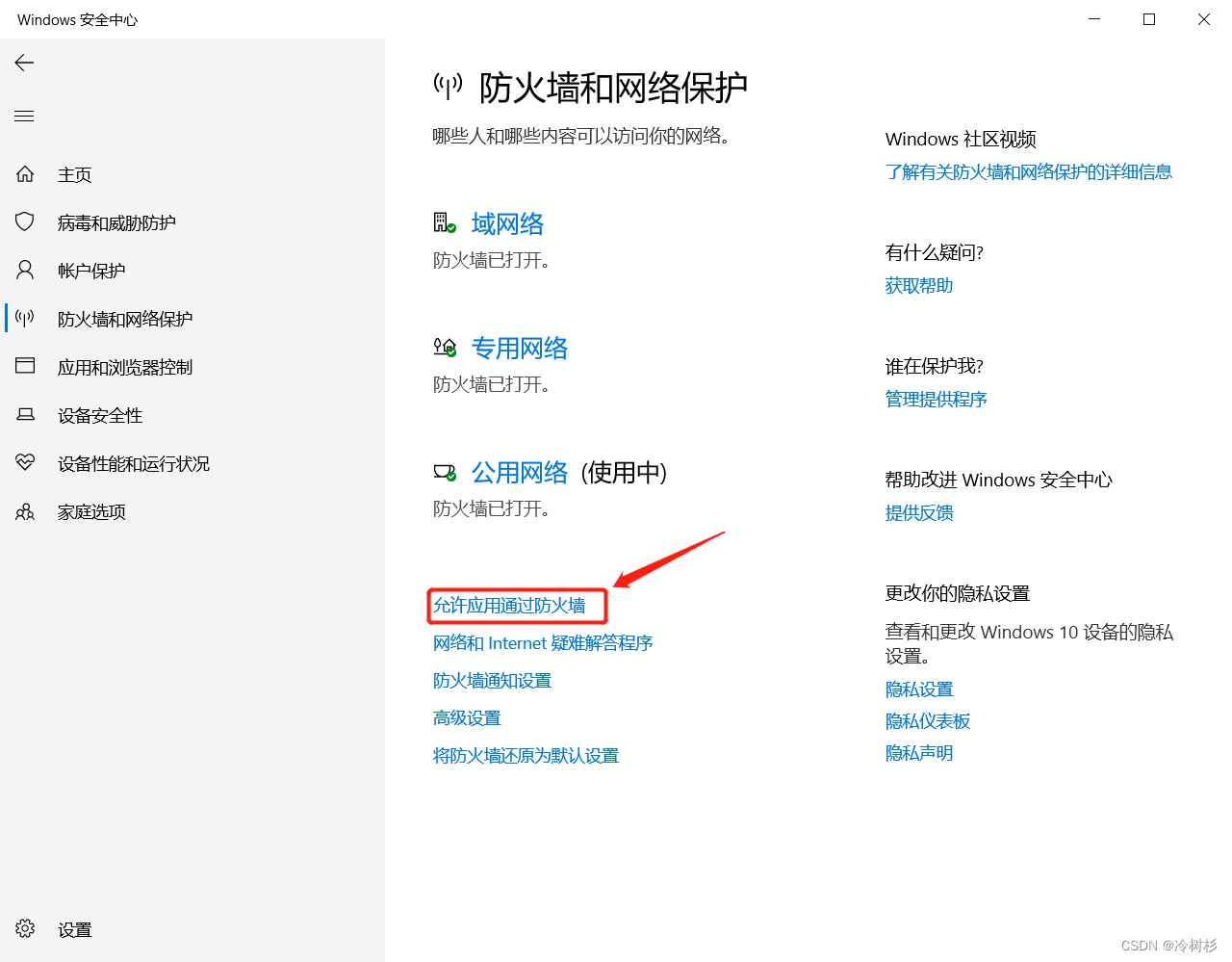Launch the 网络和 Internet 疑难解答程序

pyautogui.click(x=543, y=642)
